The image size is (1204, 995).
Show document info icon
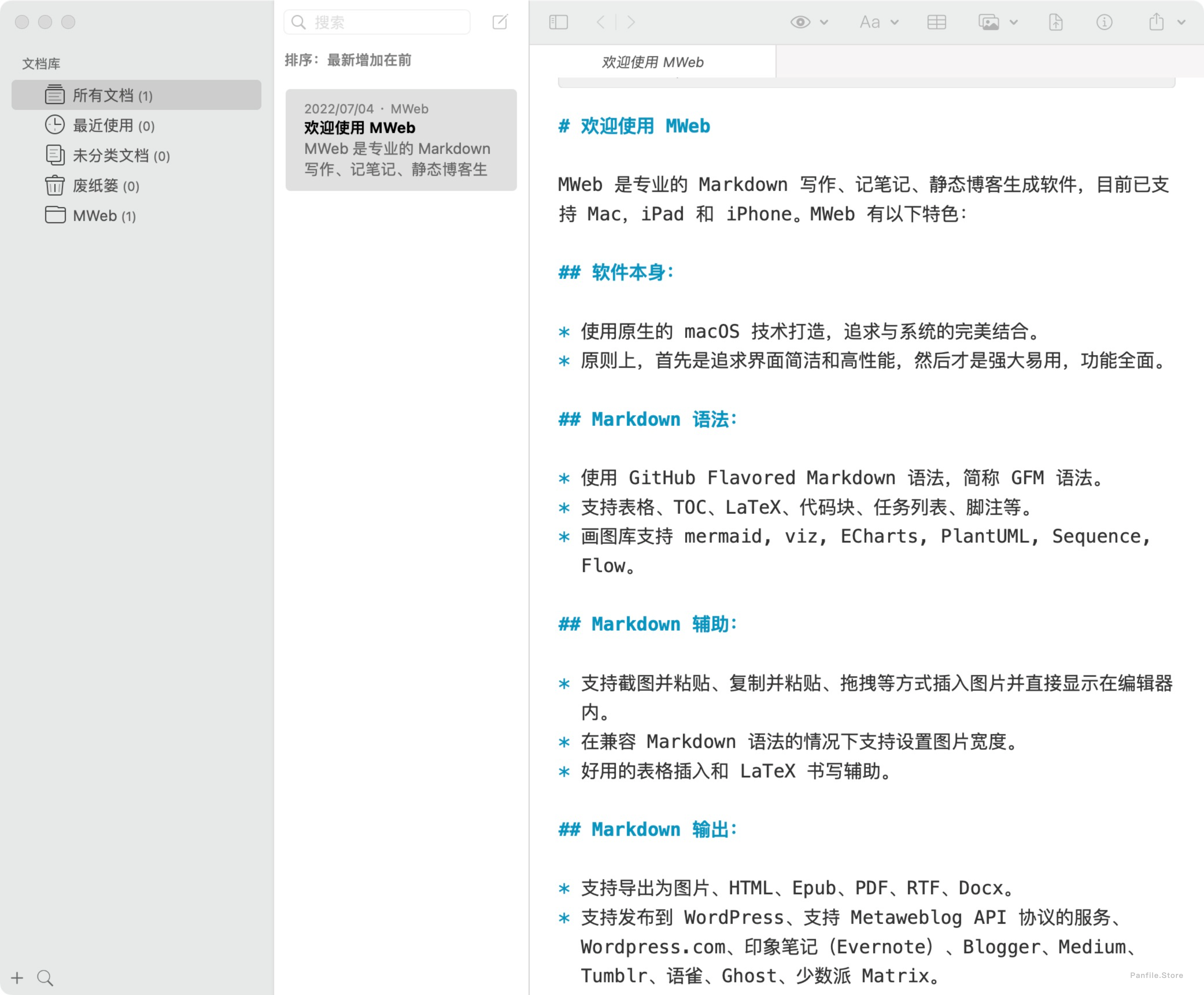tap(1104, 22)
